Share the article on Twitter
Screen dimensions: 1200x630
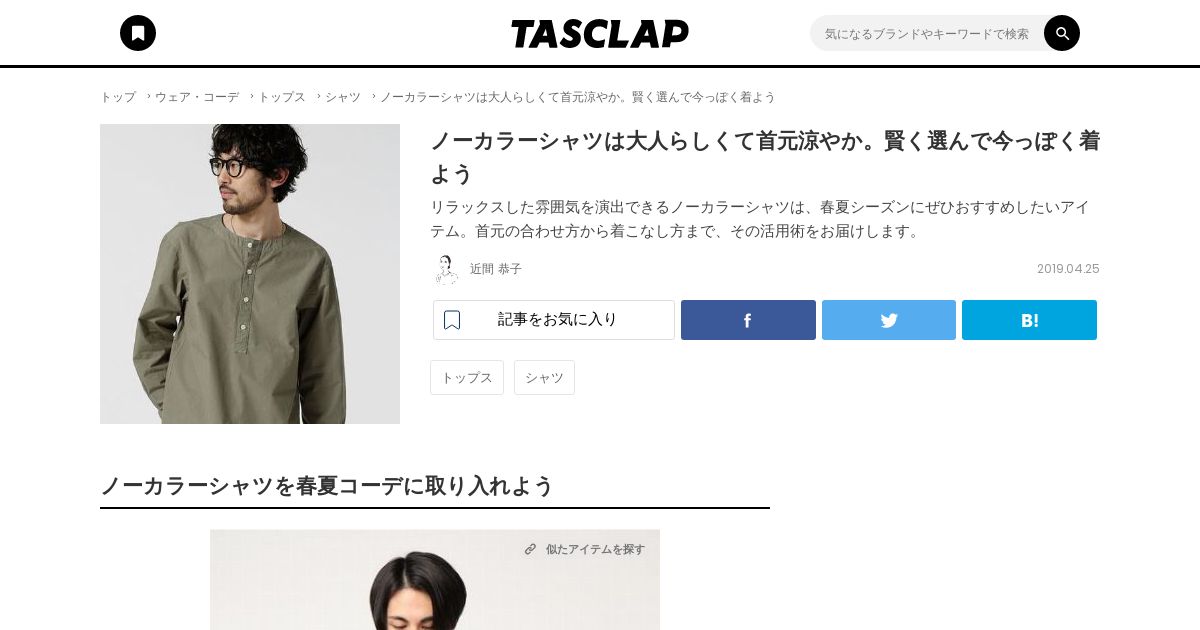tap(889, 320)
